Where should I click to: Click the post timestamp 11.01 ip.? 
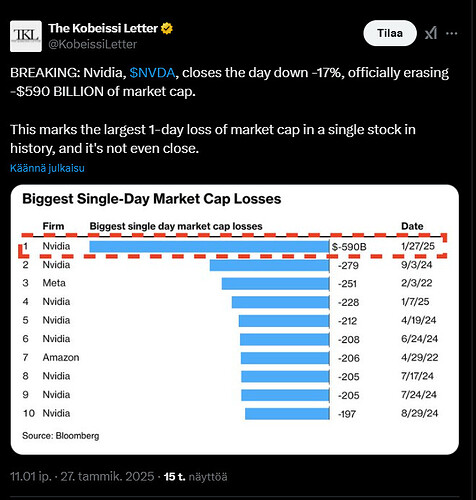pos(31,477)
